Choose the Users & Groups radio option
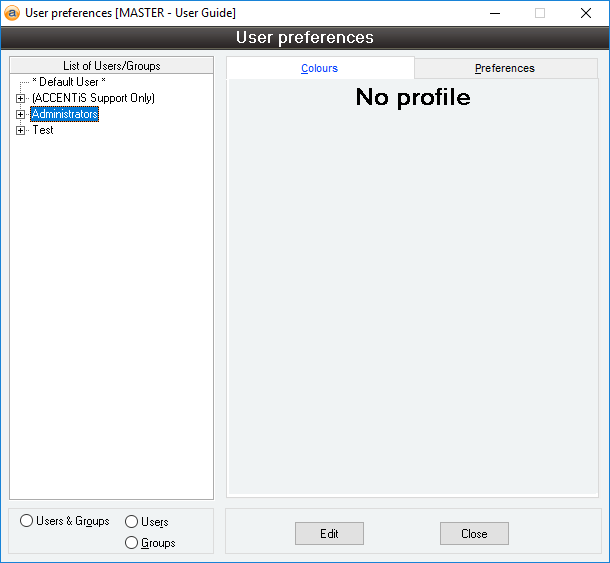The height and width of the screenshot is (563, 610). pos(27,521)
